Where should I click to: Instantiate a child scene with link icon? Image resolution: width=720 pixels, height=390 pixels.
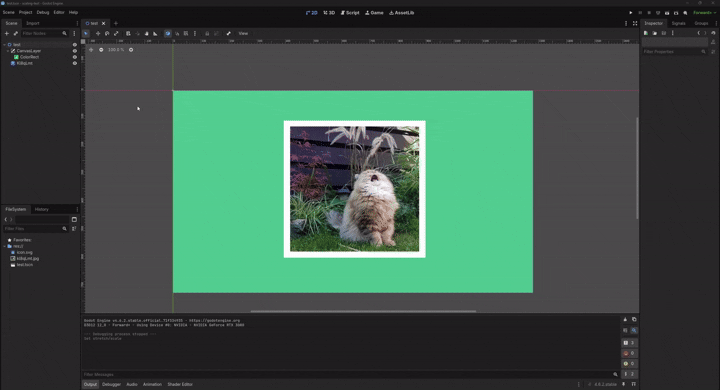16,34
